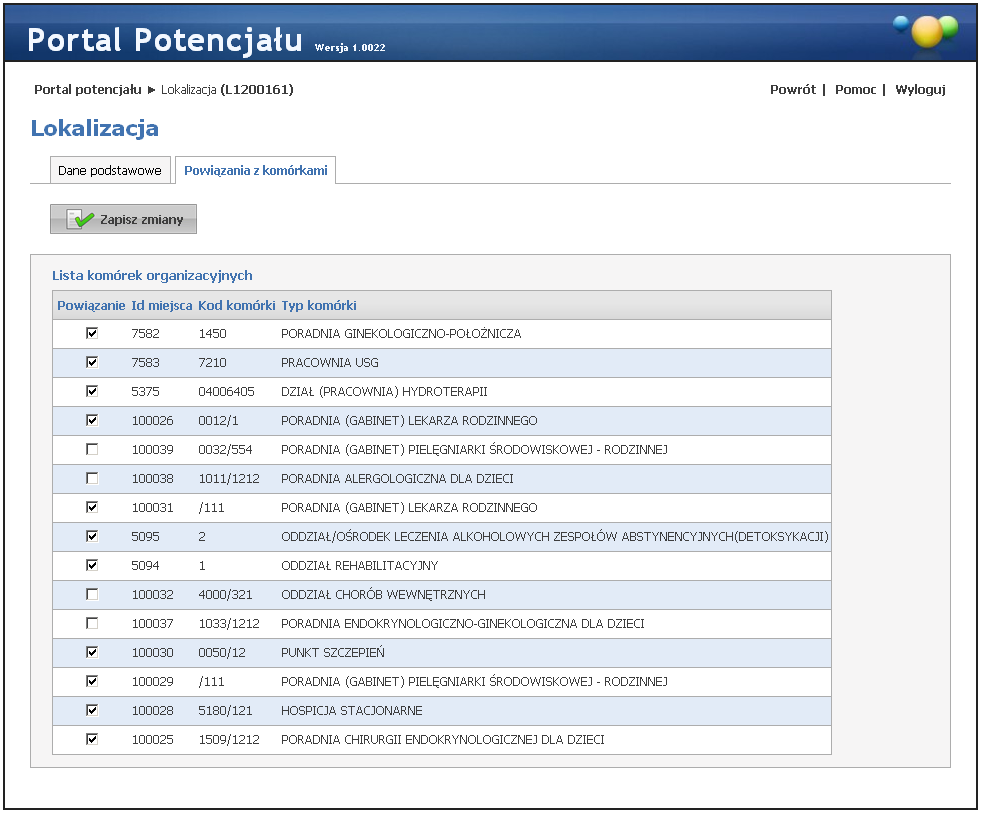Uncheck the ODDZIAŁ REHABILITACYJNY checkbox
This screenshot has width=981, height=813.
click(92, 565)
